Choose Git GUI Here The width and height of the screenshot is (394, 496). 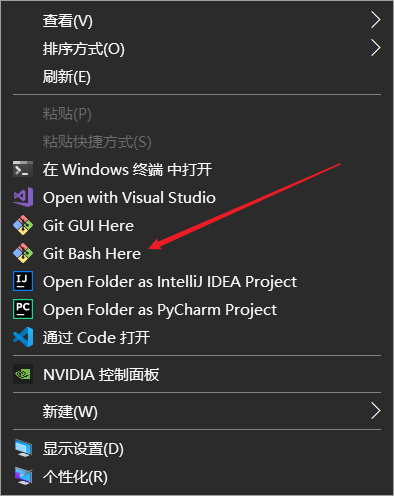pos(197,225)
